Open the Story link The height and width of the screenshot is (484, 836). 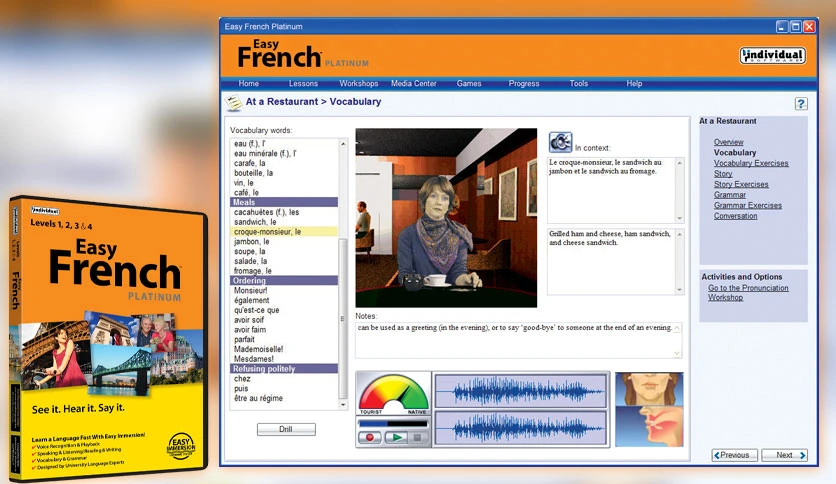click(x=723, y=174)
